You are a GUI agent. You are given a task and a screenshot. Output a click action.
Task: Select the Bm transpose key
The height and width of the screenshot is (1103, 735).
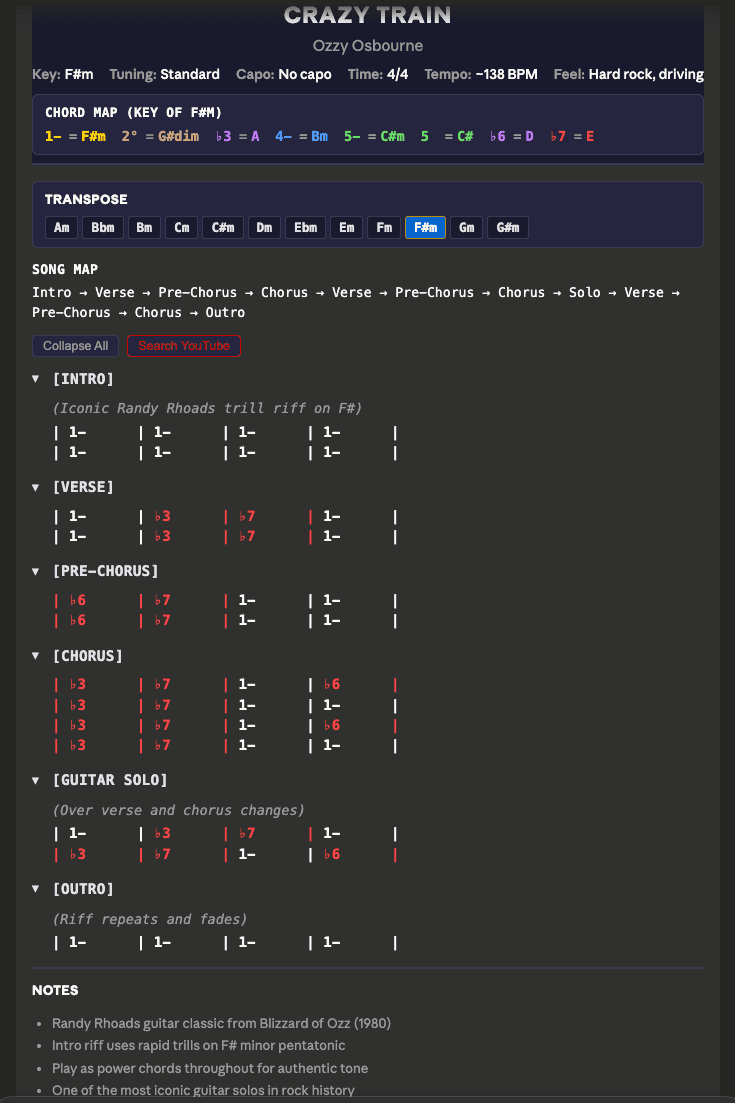point(144,227)
